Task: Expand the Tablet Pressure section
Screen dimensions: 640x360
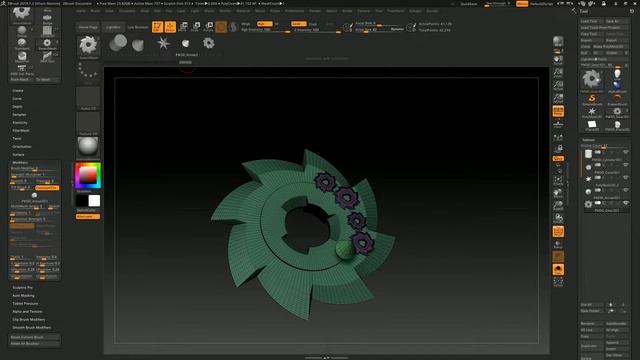Action: (25, 304)
